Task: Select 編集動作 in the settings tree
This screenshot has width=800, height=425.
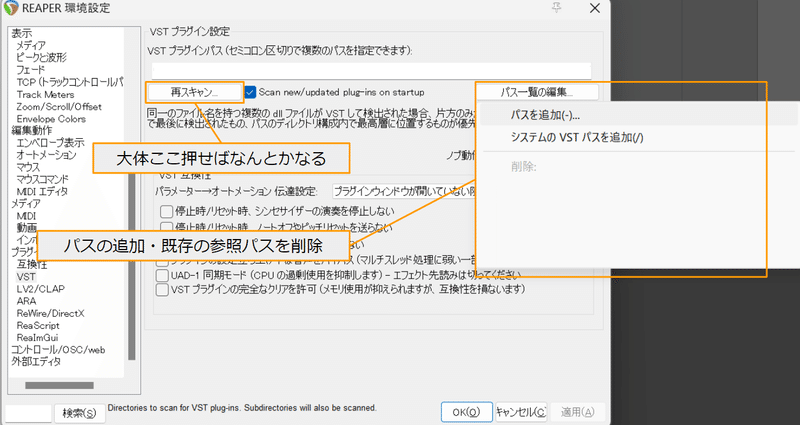Action: tap(32, 131)
